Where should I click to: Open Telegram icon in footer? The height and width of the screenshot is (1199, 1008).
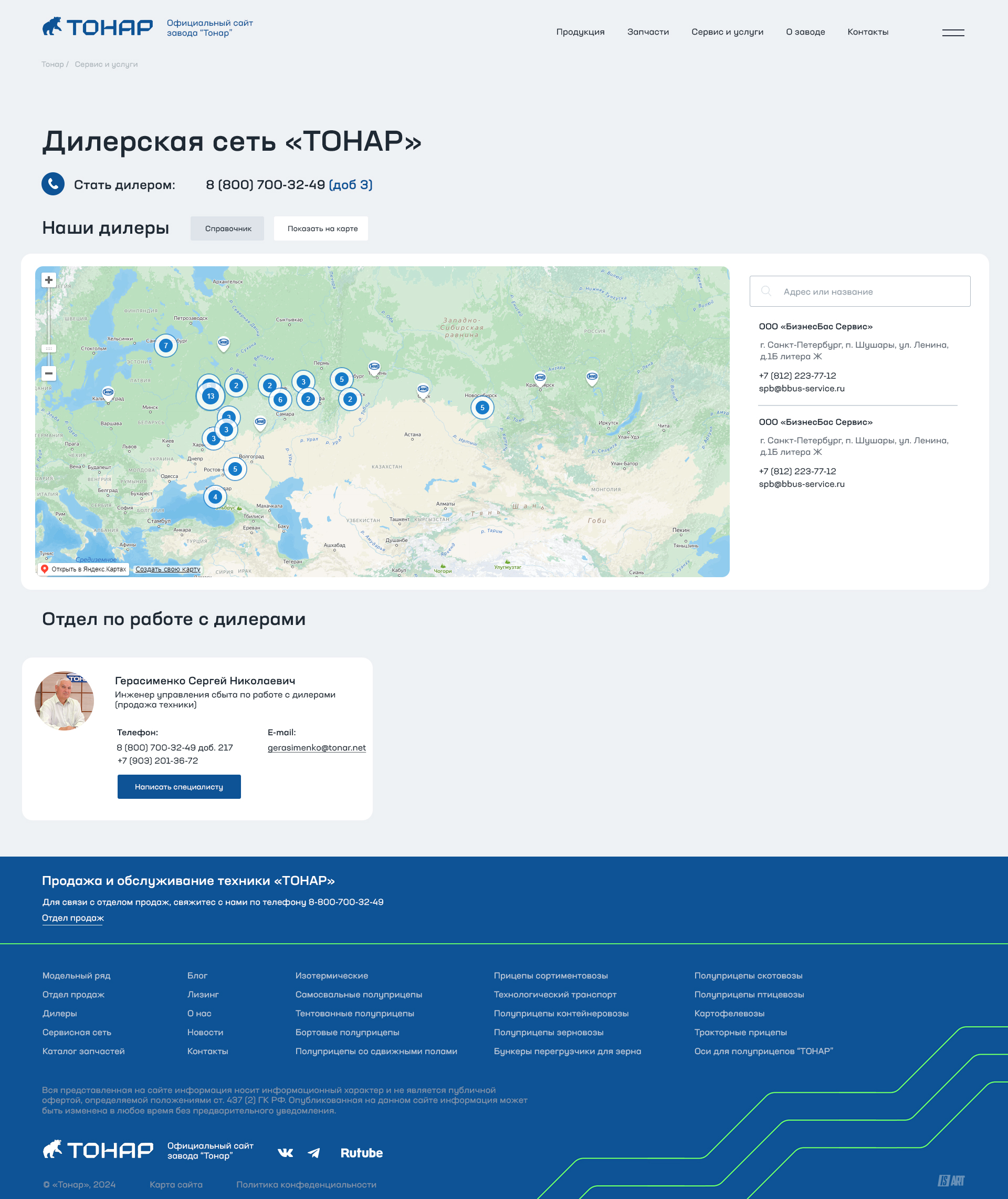coord(314,1153)
